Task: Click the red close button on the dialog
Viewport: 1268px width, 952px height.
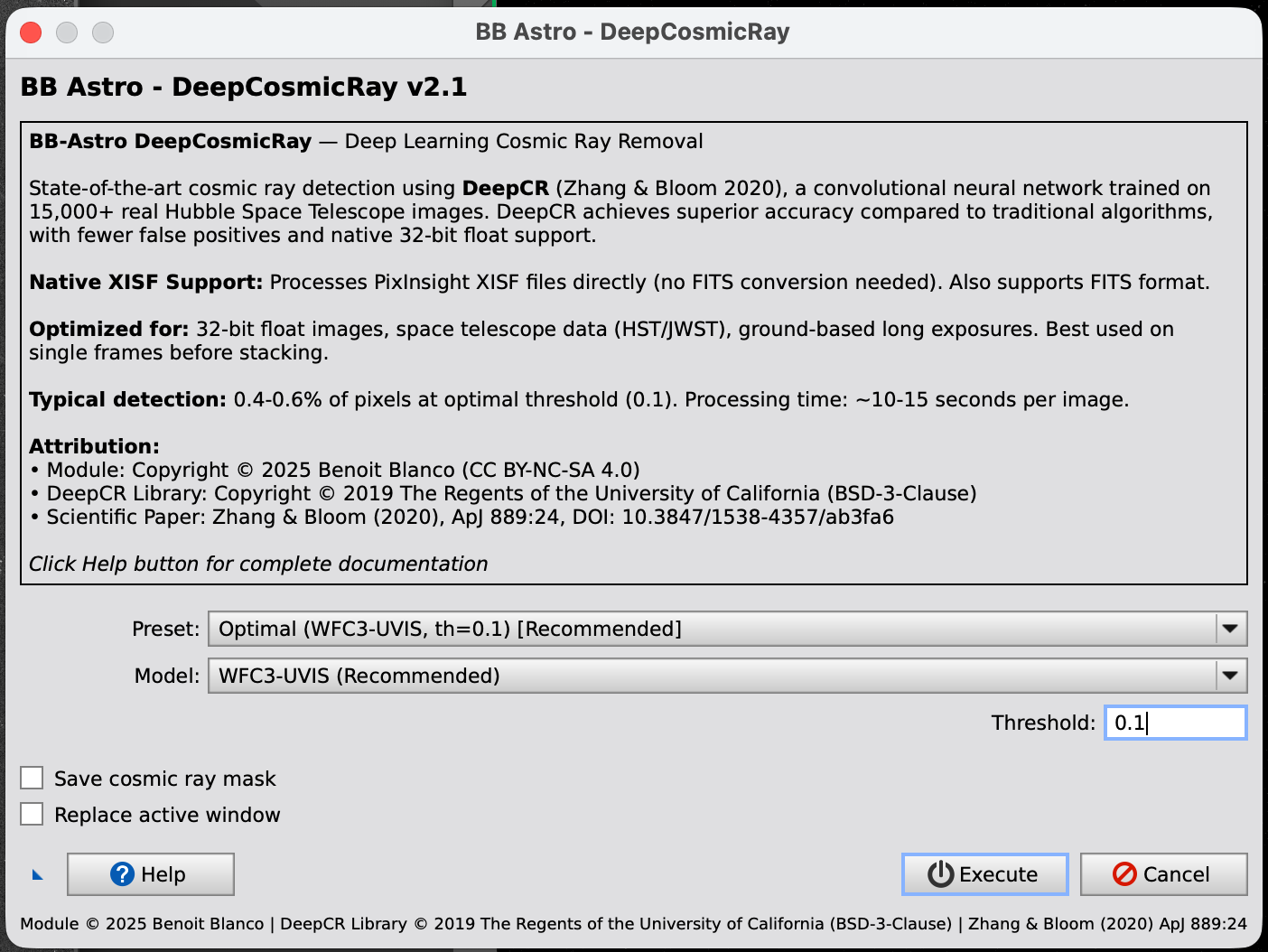Action: point(30,32)
